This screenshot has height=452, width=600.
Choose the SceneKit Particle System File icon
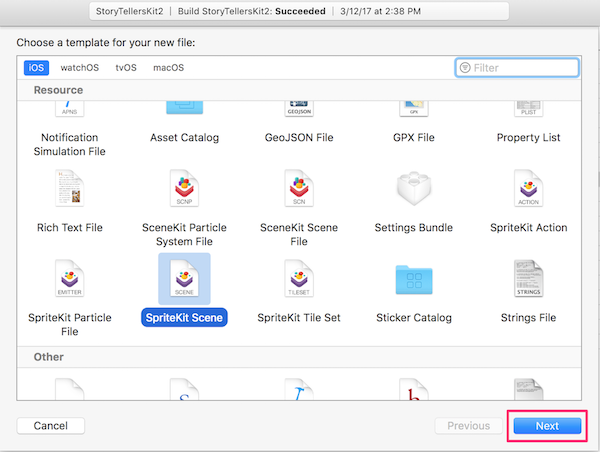[x=184, y=188]
